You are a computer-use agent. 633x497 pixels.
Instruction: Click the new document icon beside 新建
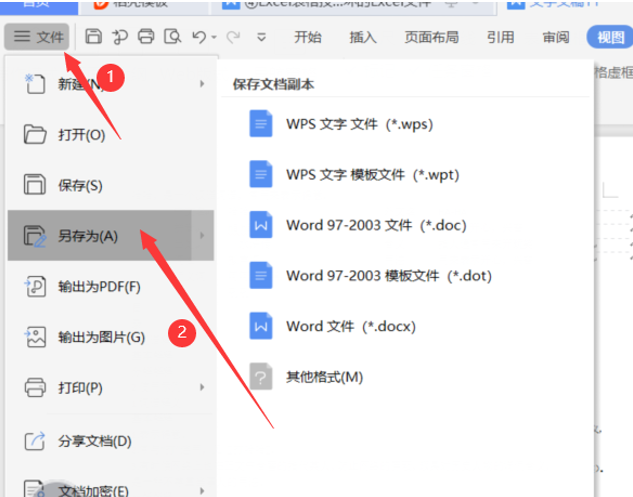35,84
